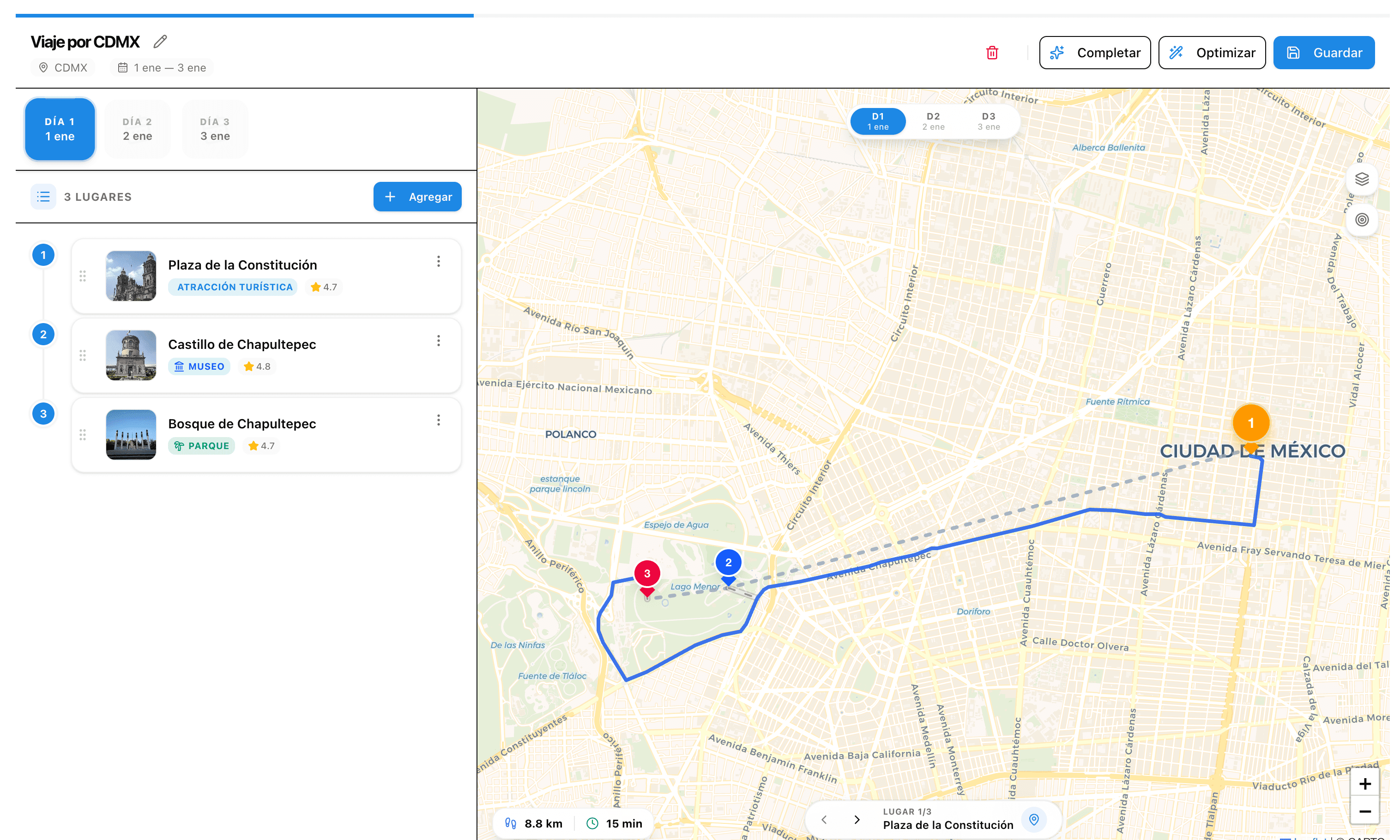1400x840 pixels.
Task: Select the D3 chip on the map
Action: tap(989, 120)
